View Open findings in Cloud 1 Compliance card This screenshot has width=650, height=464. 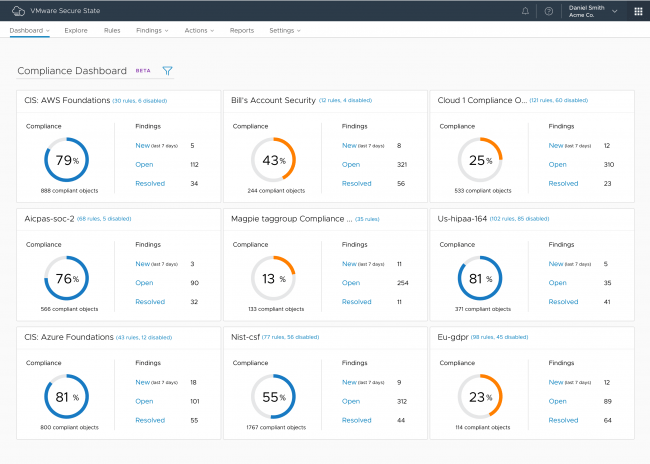[558, 165]
